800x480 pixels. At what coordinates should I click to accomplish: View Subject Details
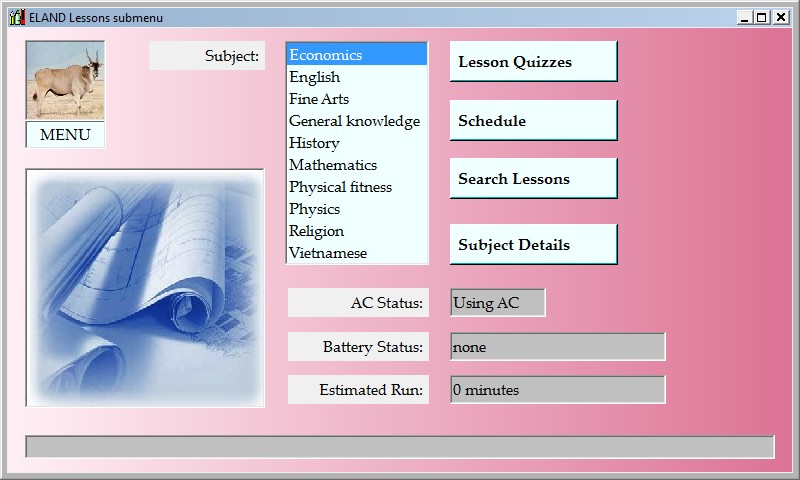coord(533,245)
